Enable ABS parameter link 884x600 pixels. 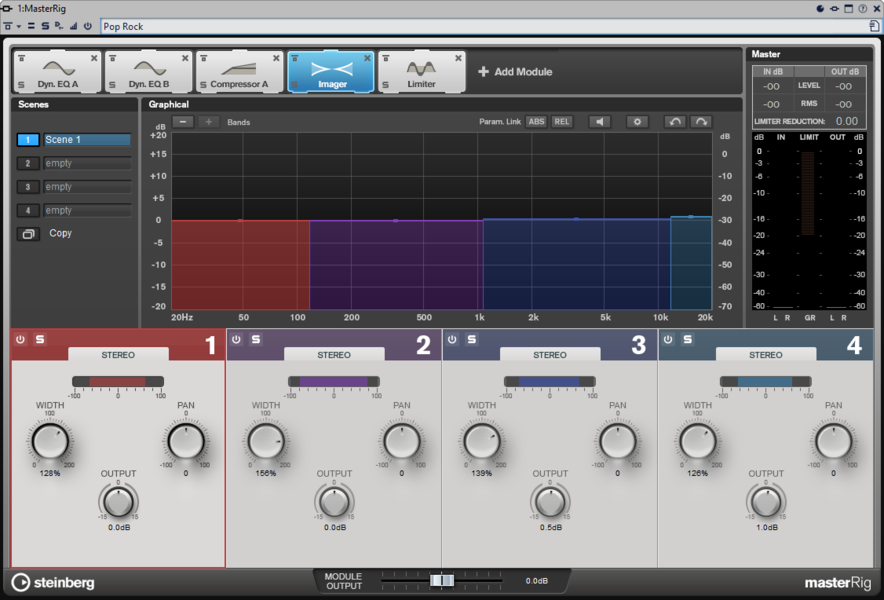536,122
